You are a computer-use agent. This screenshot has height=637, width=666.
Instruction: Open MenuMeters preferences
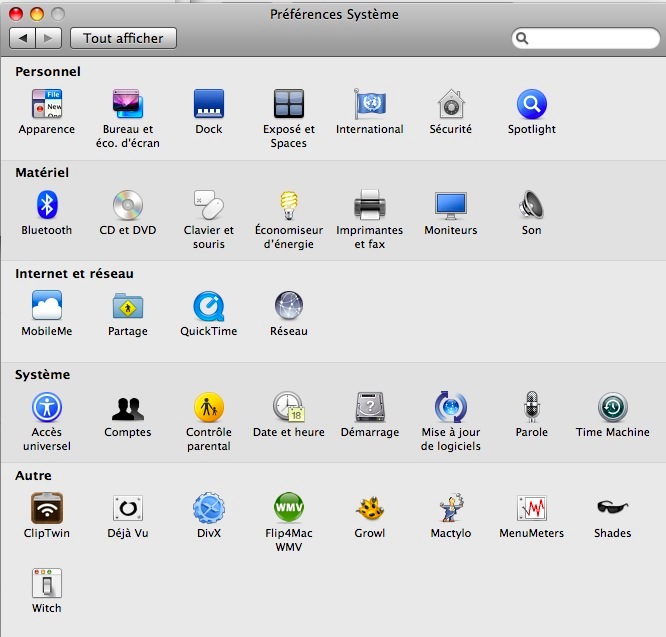pyautogui.click(x=531, y=509)
